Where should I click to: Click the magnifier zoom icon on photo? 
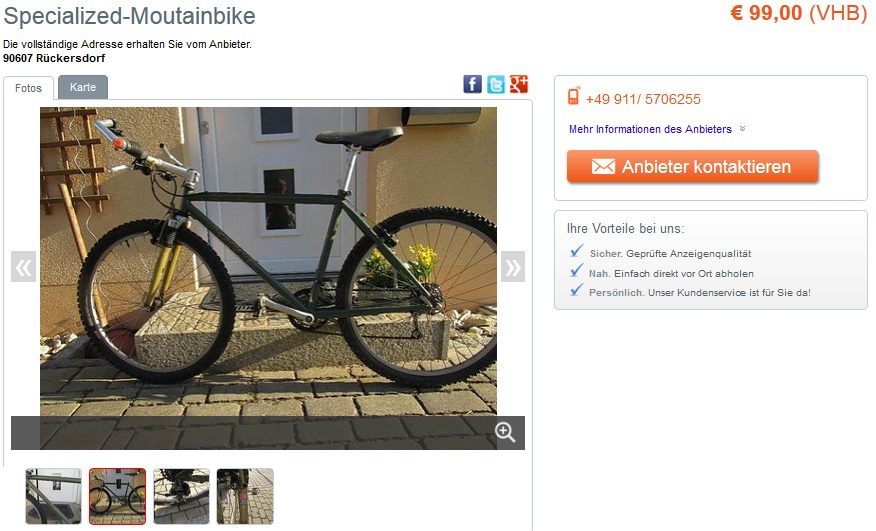point(505,432)
